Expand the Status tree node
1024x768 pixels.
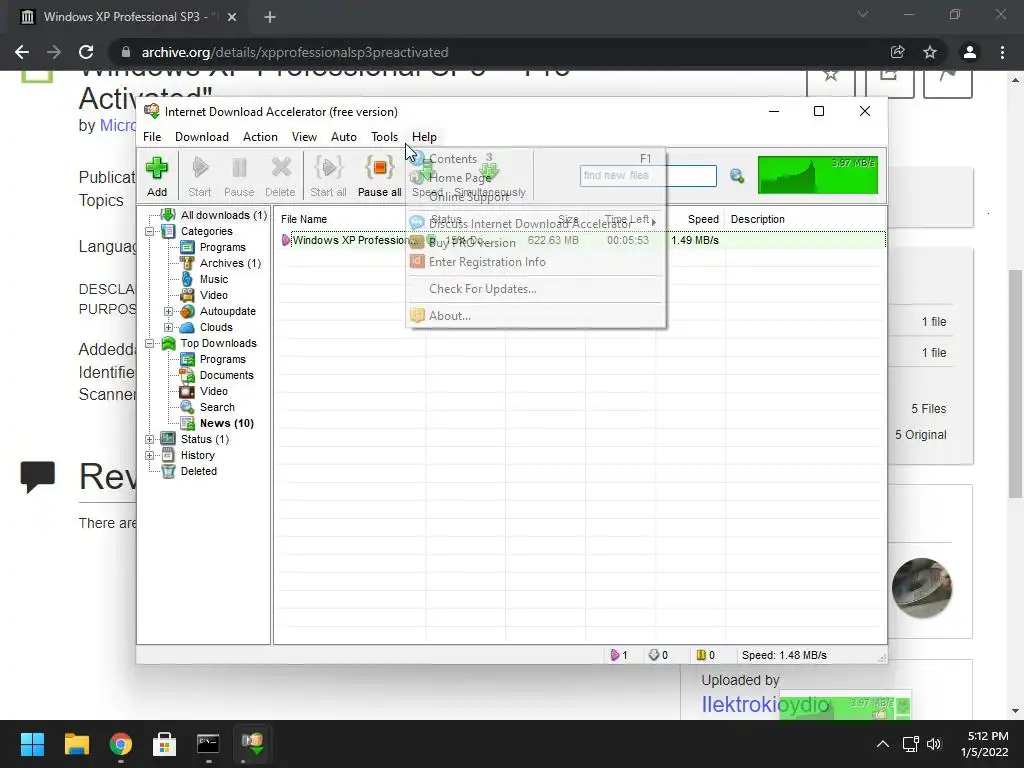point(150,440)
